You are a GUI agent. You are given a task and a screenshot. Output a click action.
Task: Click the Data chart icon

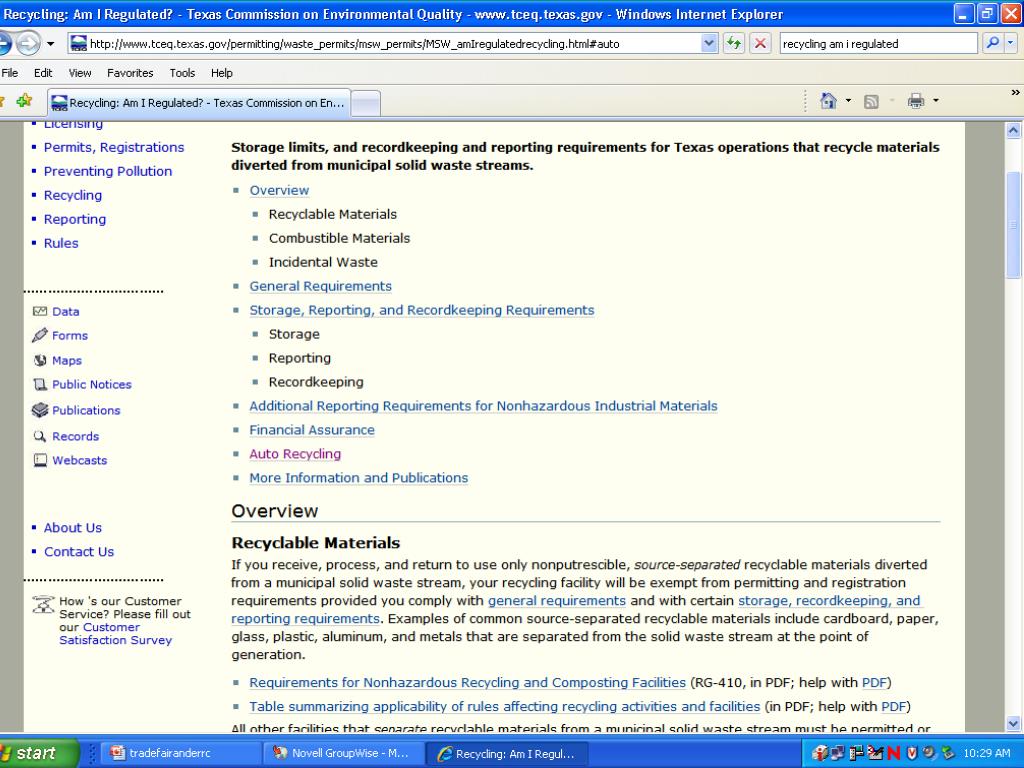(40, 312)
